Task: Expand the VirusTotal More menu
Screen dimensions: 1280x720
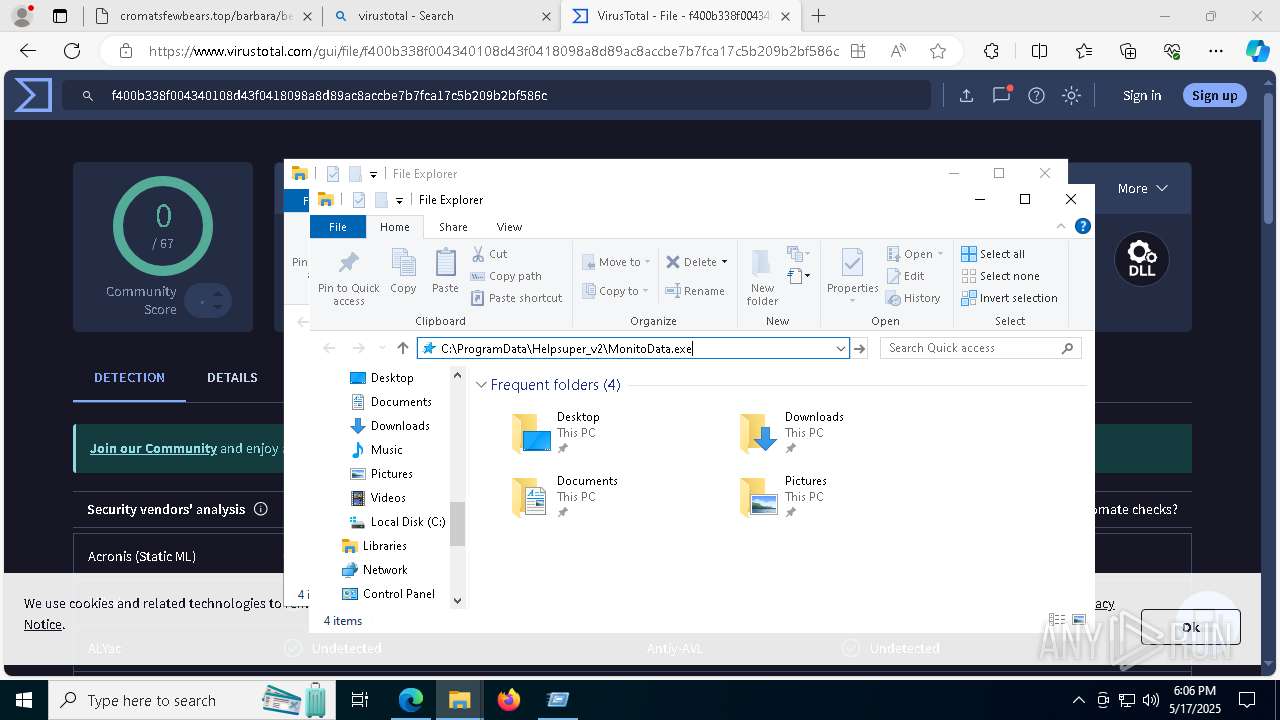Action: [x=1142, y=188]
